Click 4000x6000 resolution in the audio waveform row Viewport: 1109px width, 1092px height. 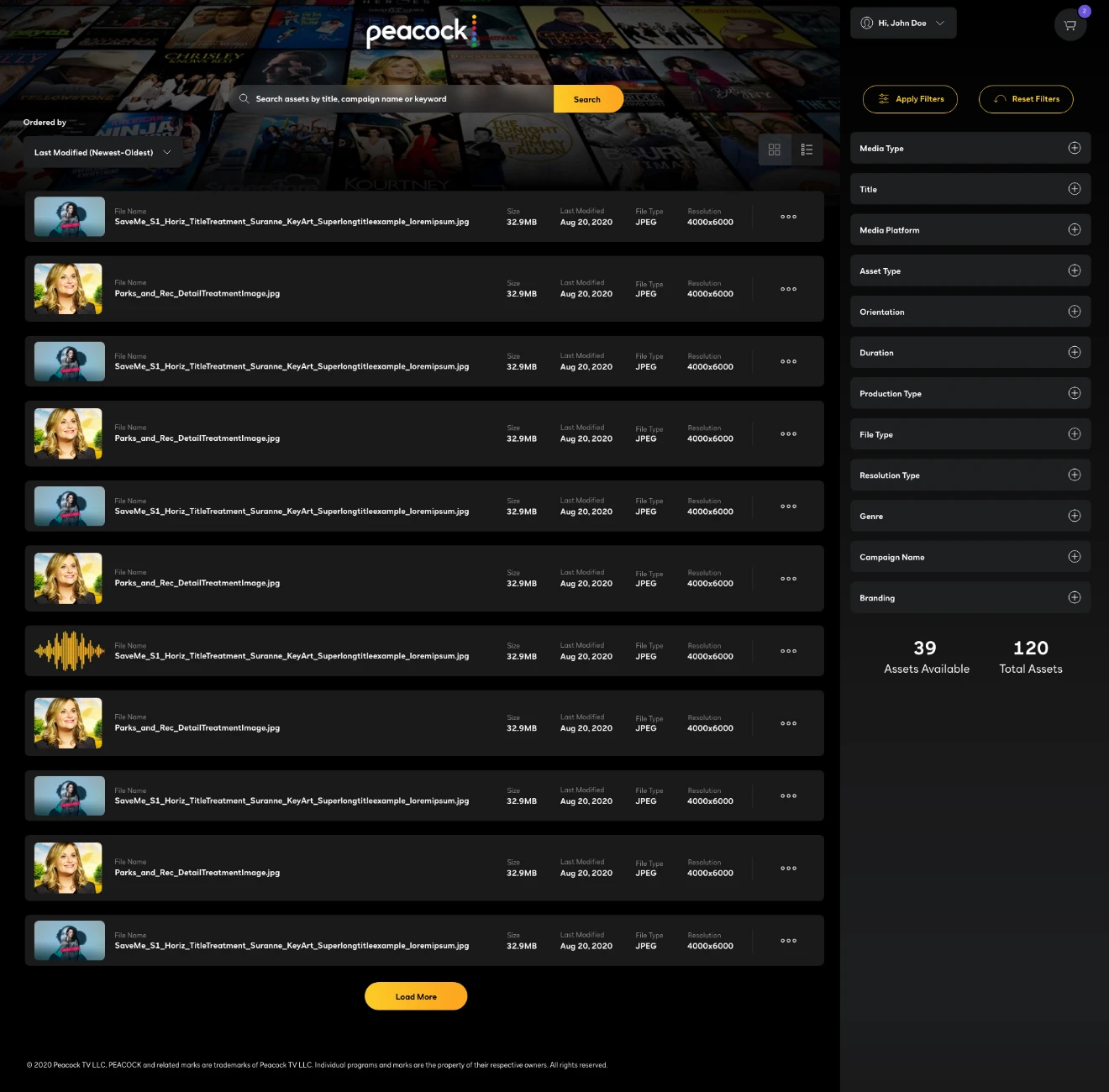(x=710, y=657)
